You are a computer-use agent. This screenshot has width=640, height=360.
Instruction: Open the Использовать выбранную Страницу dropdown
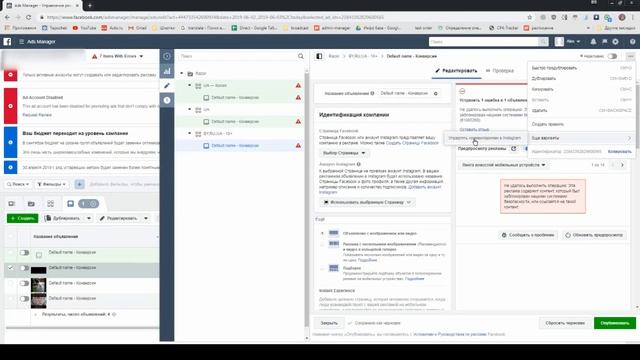tap(367, 202)
